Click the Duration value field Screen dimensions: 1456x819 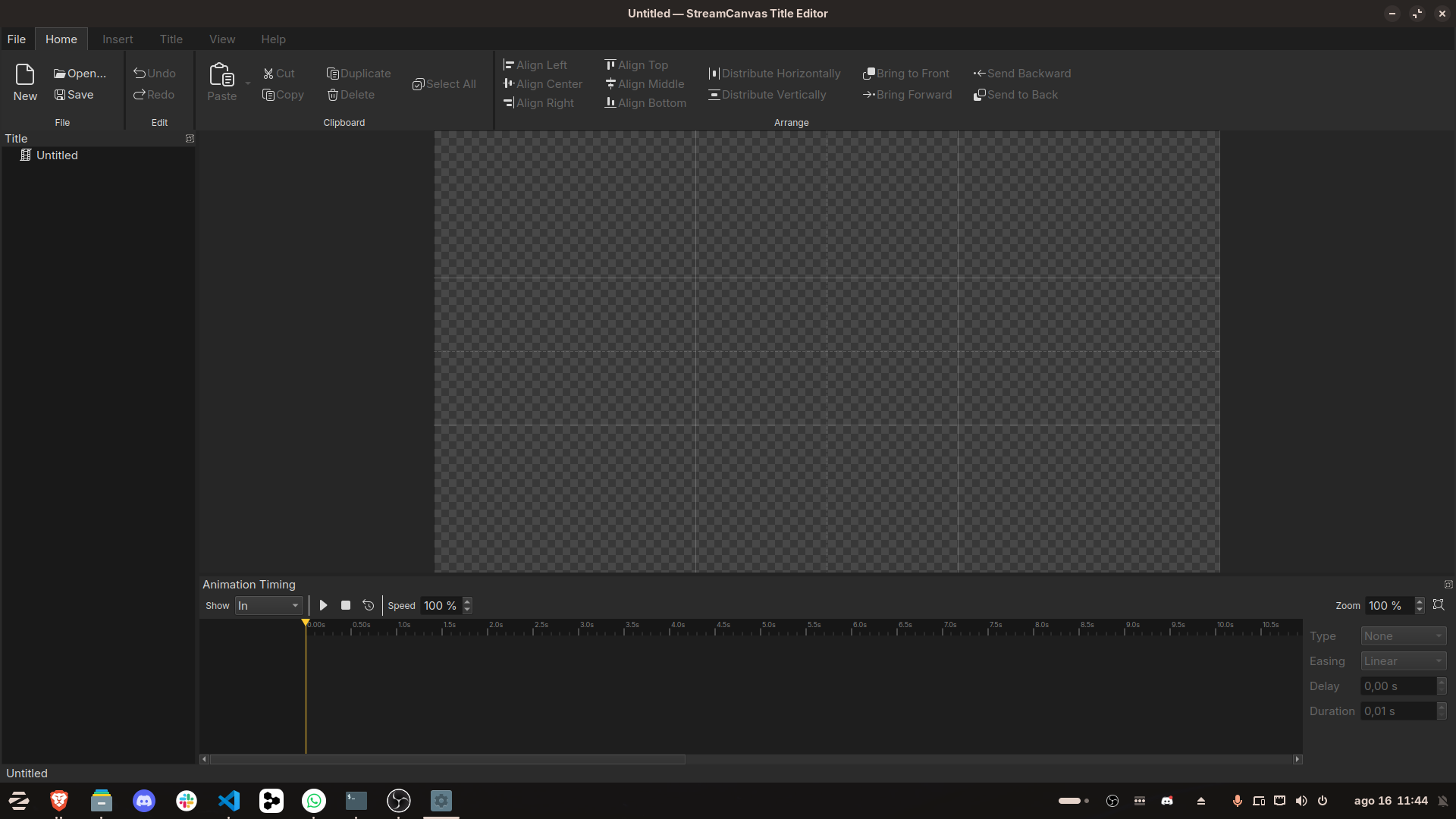(x=1399, y=711)
